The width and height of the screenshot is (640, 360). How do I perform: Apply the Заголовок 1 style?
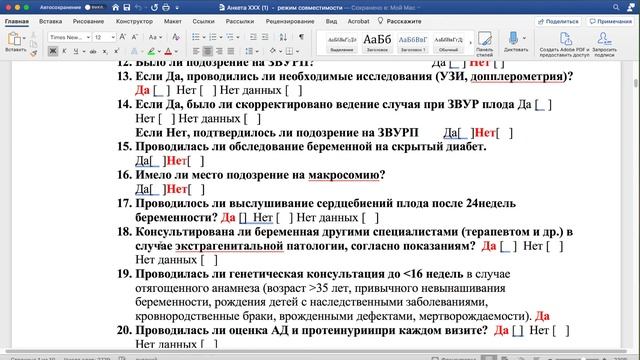click(x=413, y=42)
